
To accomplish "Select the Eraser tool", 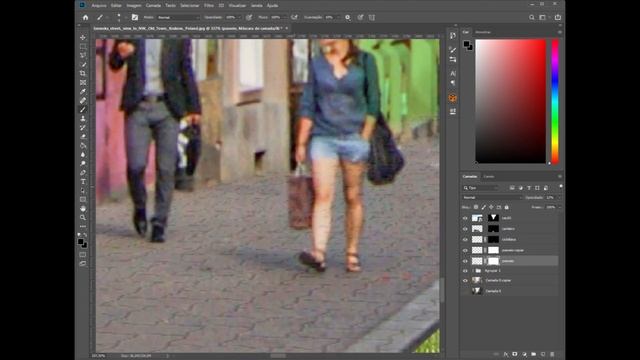I will pyautogui.click(x=83, y=136).
